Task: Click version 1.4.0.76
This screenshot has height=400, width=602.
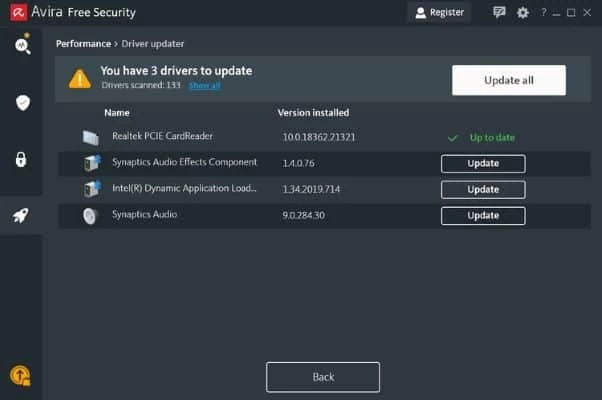Action: click(299, 164)
